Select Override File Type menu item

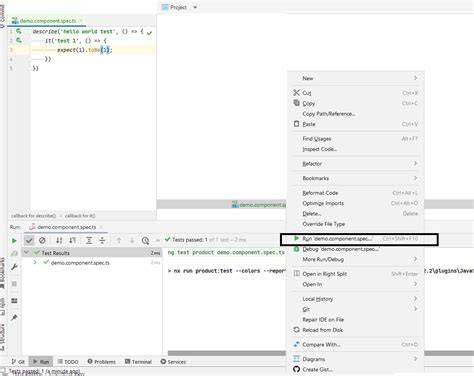(355, 224)
